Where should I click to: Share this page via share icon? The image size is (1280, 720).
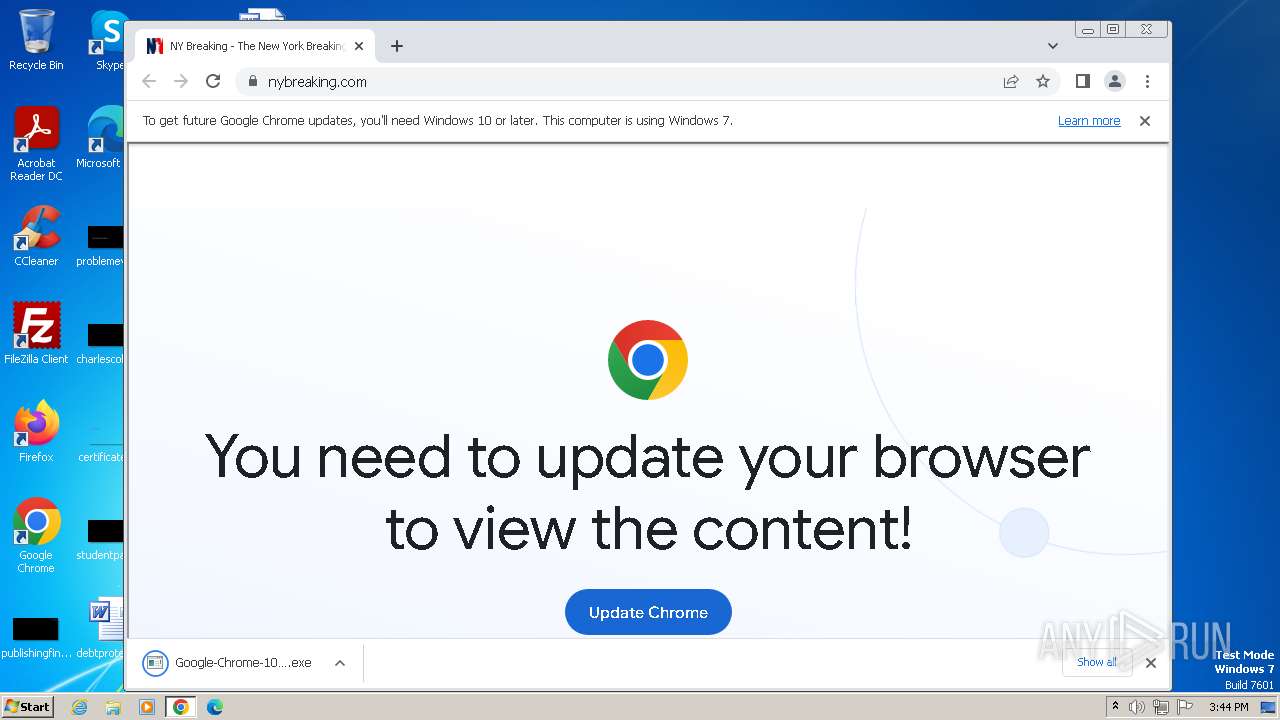1011,82
